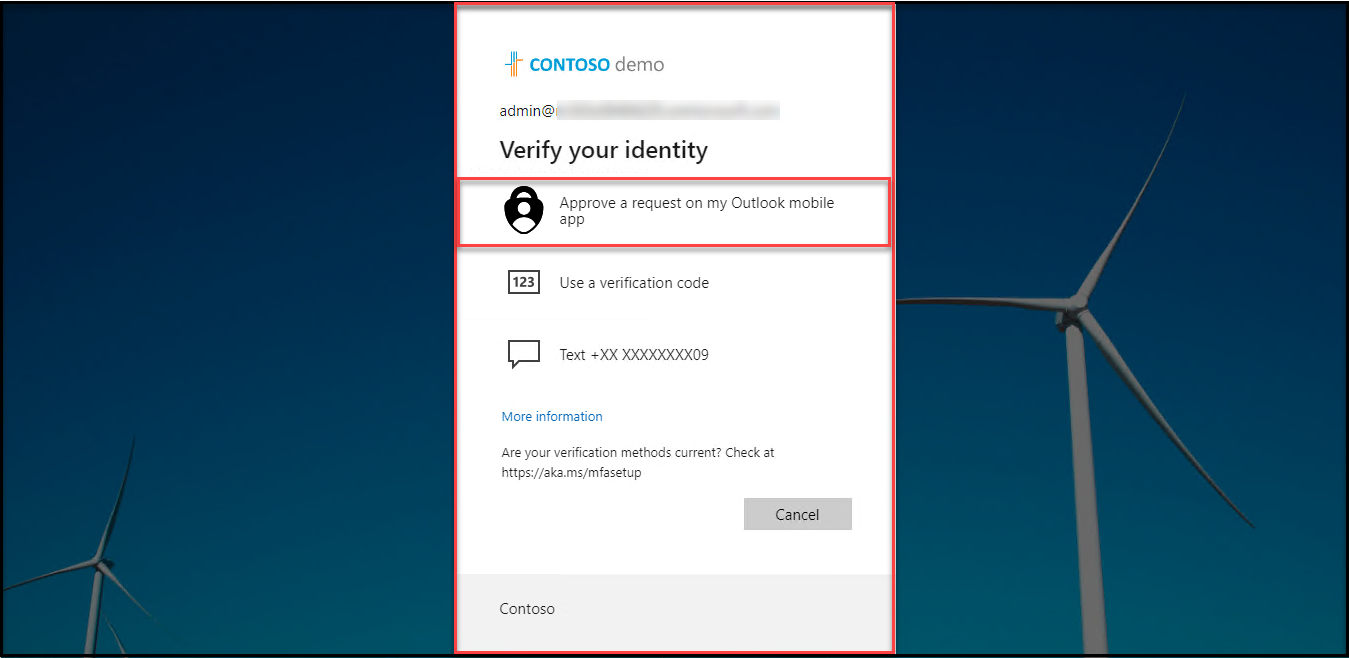Screen dimensions: 1349x658
Task: Click the Contoso demo company logo
Action: coord(584,63)
